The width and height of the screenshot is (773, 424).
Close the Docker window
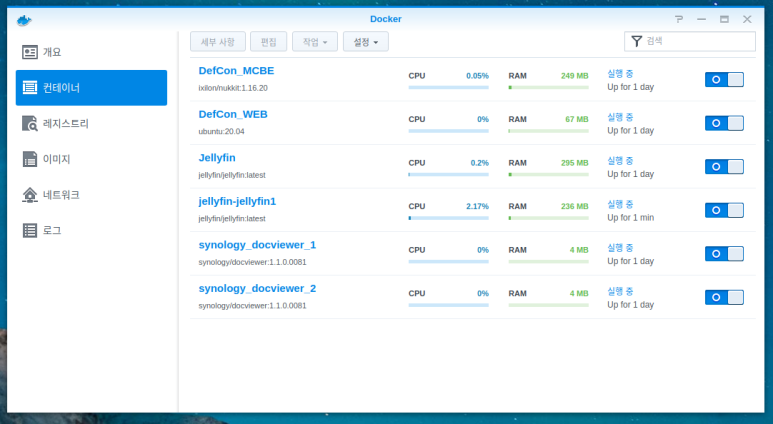747,19
